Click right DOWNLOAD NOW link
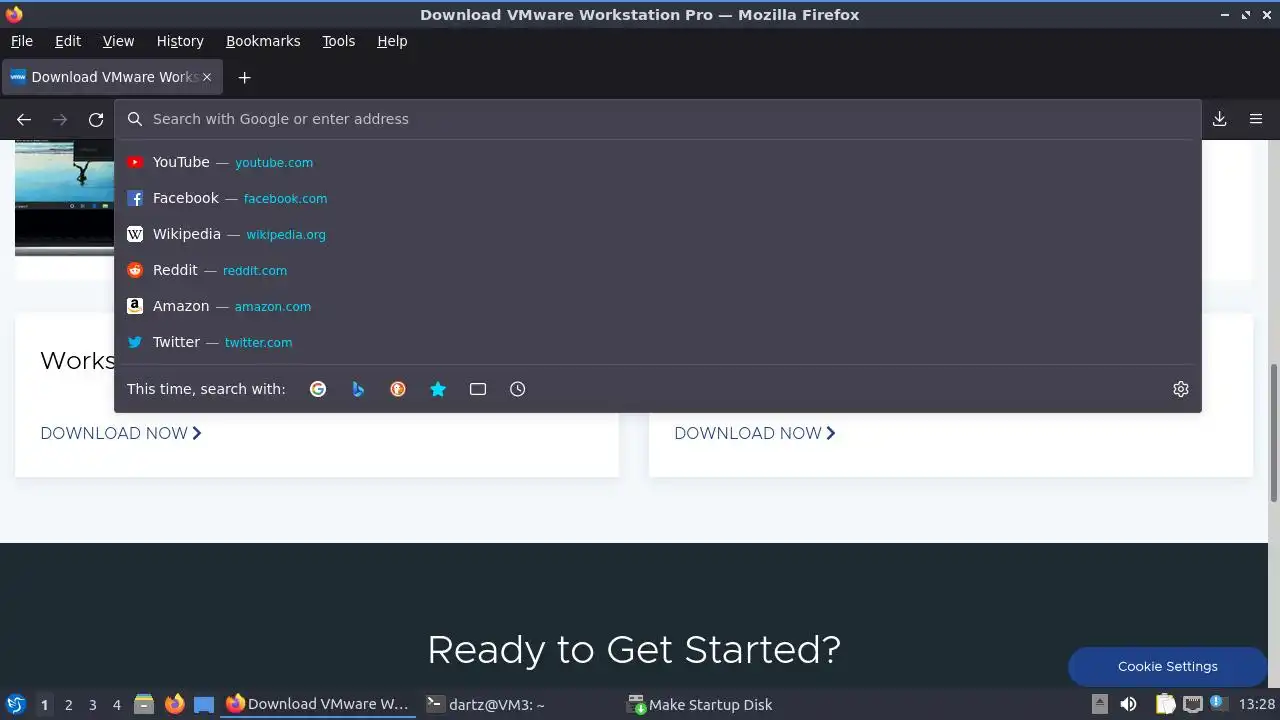The image size is (1280, 720). click(x=755, y=433)
